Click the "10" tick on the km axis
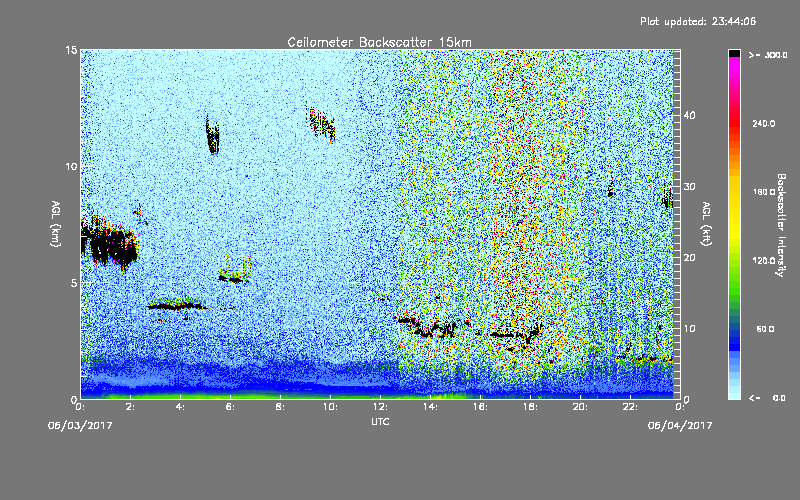The width and height of the screenshot is (800, 500). [x=71, y=166]
